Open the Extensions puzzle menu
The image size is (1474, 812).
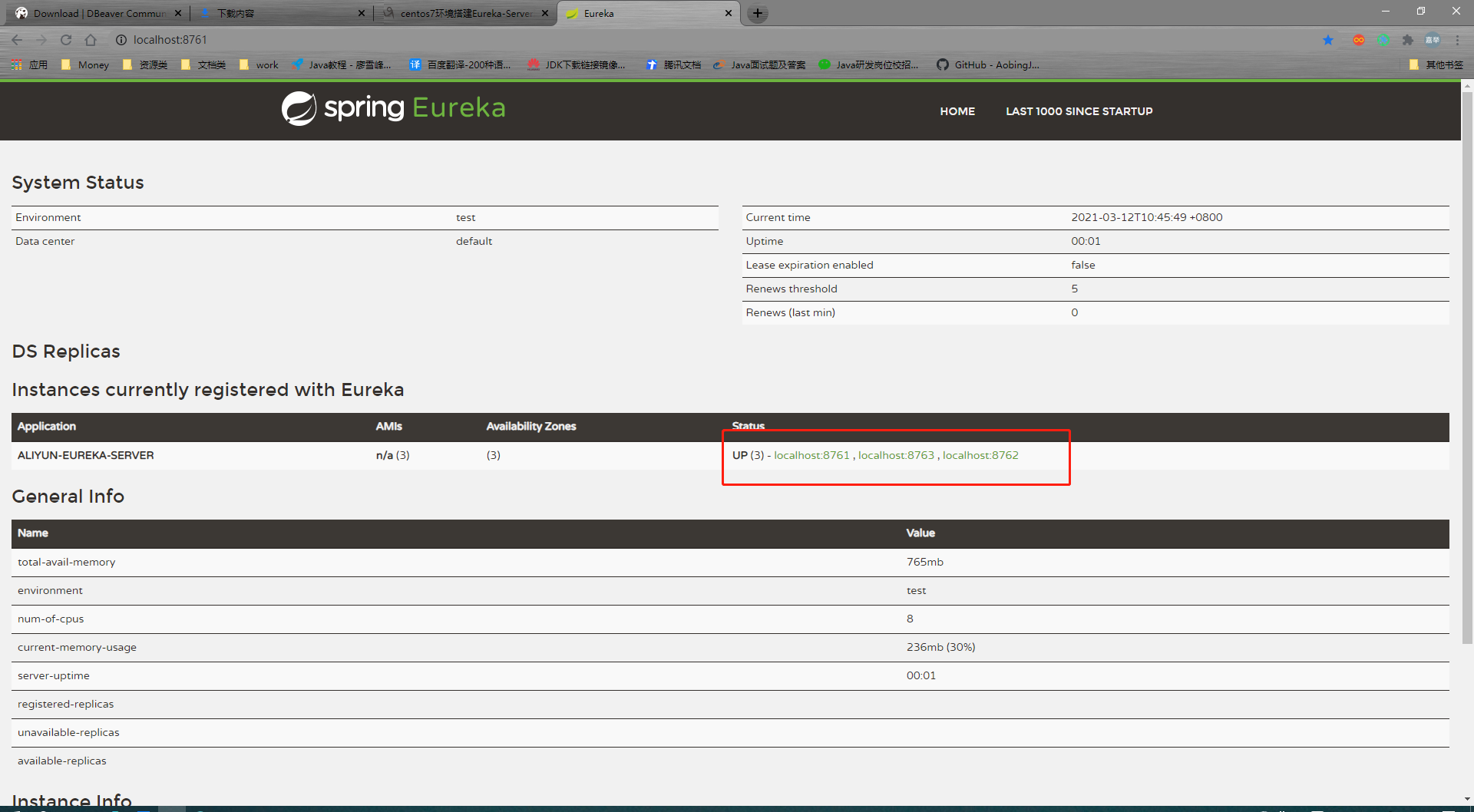[x=1408, y=40]
